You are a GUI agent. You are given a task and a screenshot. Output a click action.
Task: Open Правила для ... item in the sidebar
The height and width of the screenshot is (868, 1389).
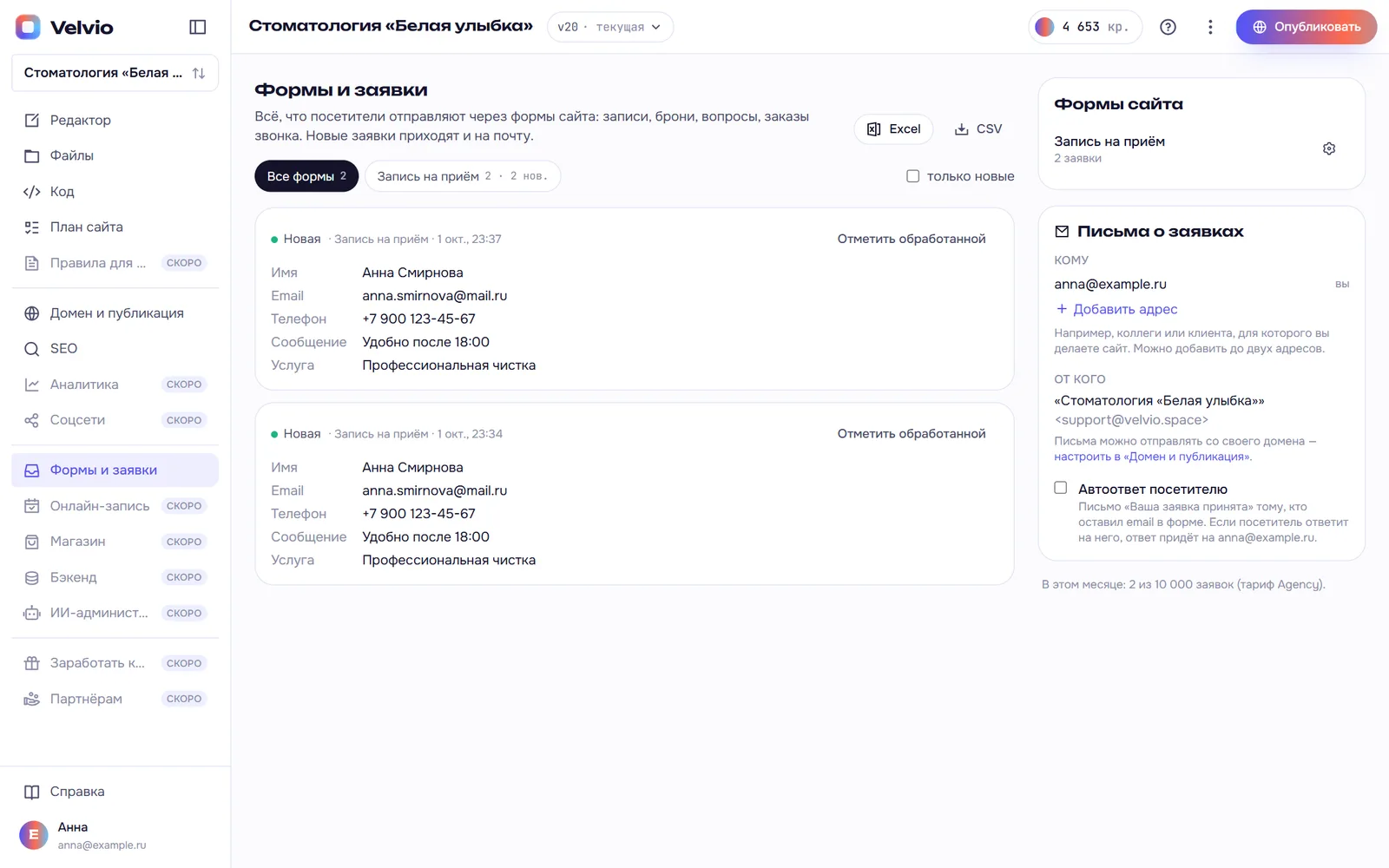(x=115, y=263)
